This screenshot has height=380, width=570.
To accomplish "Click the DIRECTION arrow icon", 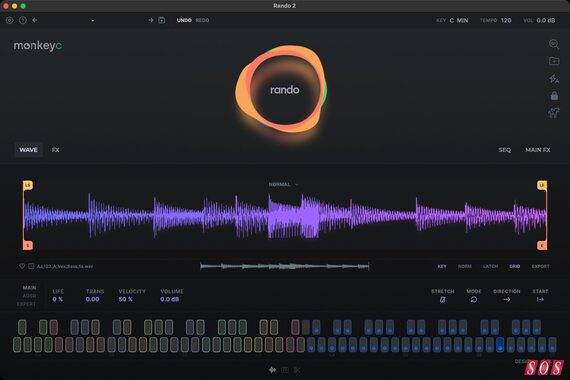I will tap(507, 300).
